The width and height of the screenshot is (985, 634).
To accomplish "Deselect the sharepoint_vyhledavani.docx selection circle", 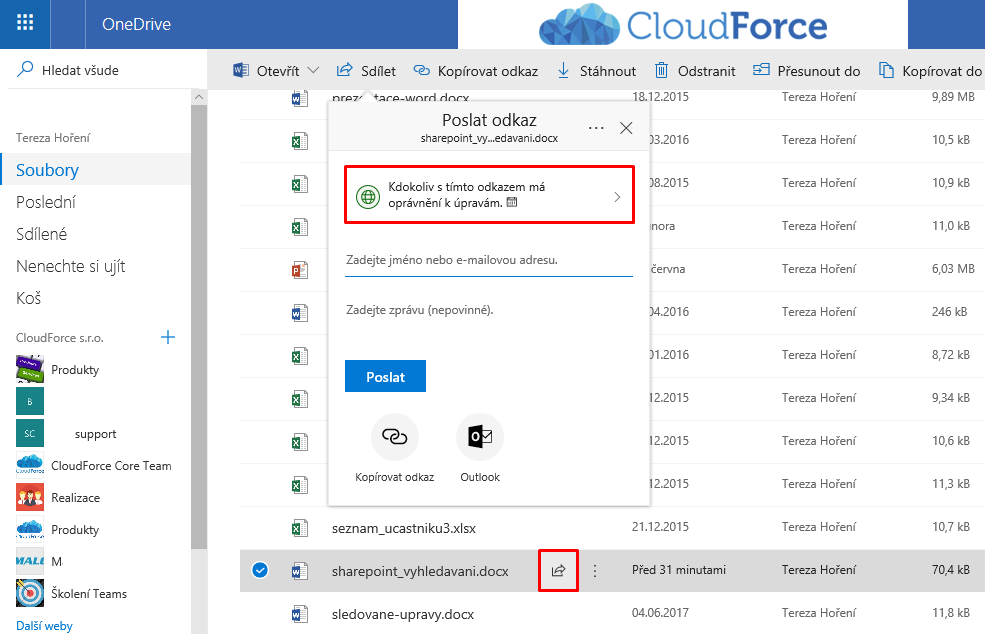I will coord(260,569).
